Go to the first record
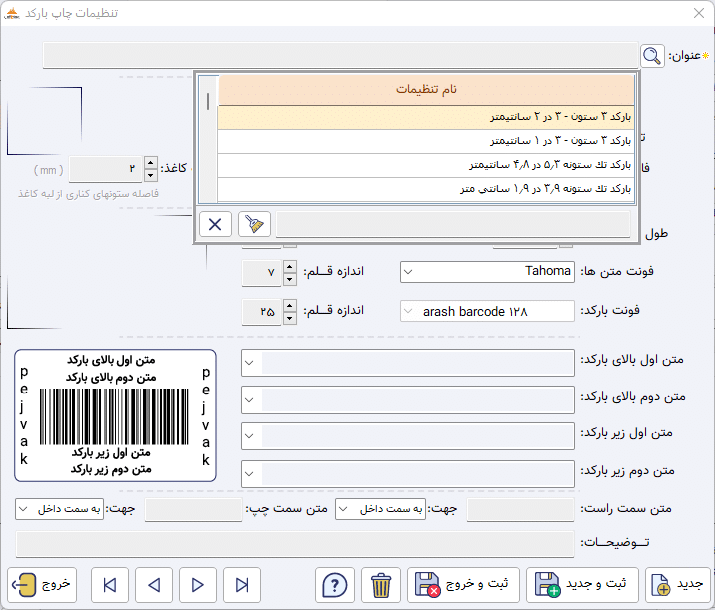715x610 pixels. point(110,585)
